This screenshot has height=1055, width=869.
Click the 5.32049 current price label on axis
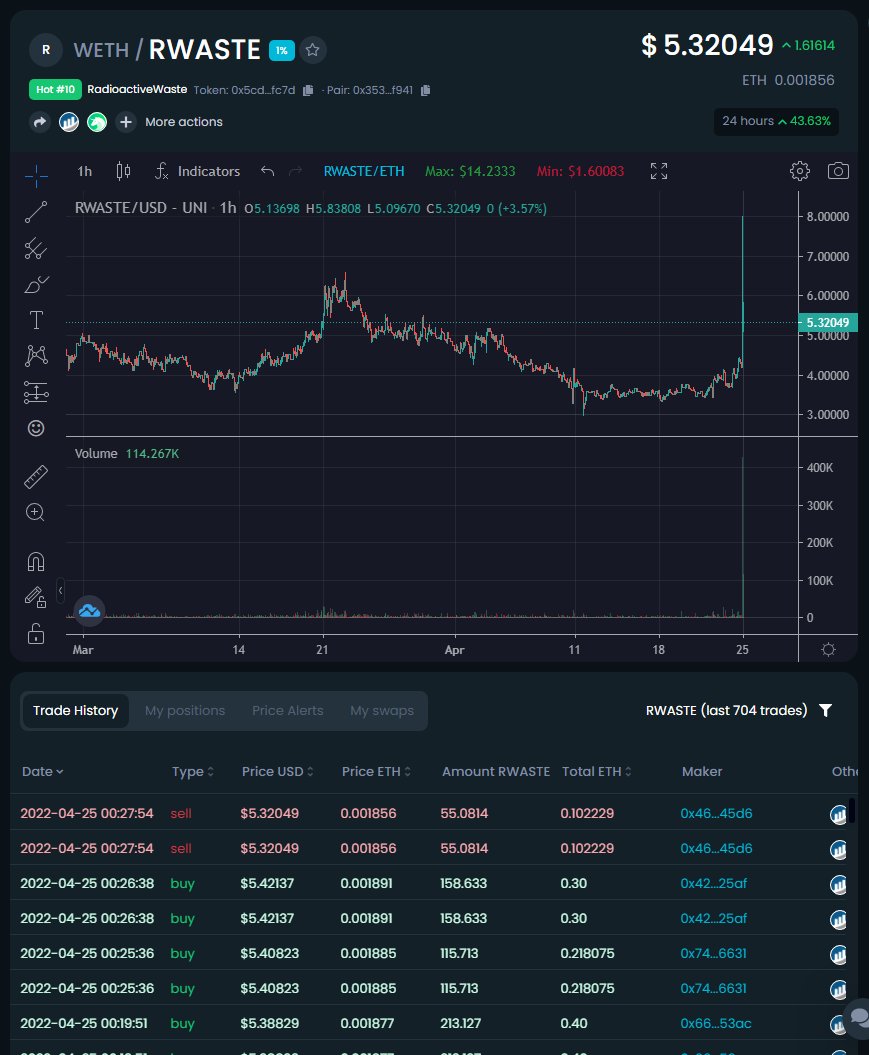[827, 322]
